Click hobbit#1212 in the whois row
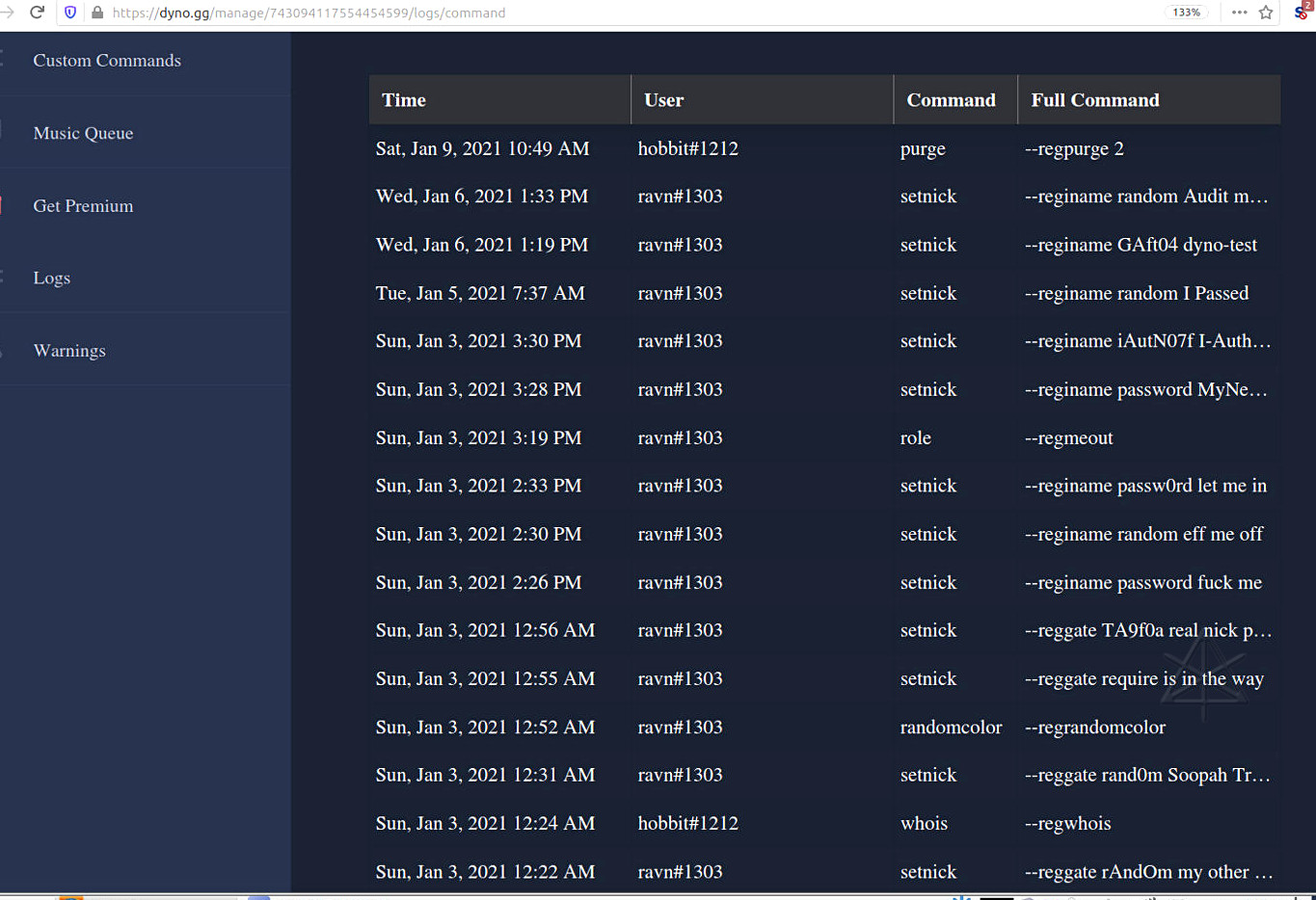 (688, 824)
